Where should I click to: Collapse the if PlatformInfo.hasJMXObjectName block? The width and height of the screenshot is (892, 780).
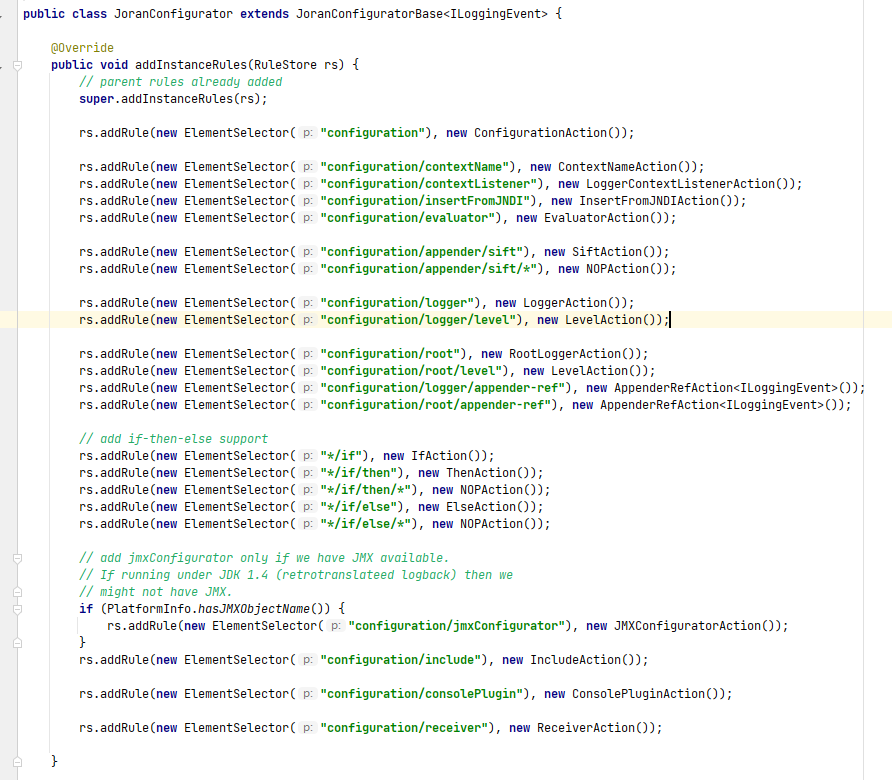point(18,609)
